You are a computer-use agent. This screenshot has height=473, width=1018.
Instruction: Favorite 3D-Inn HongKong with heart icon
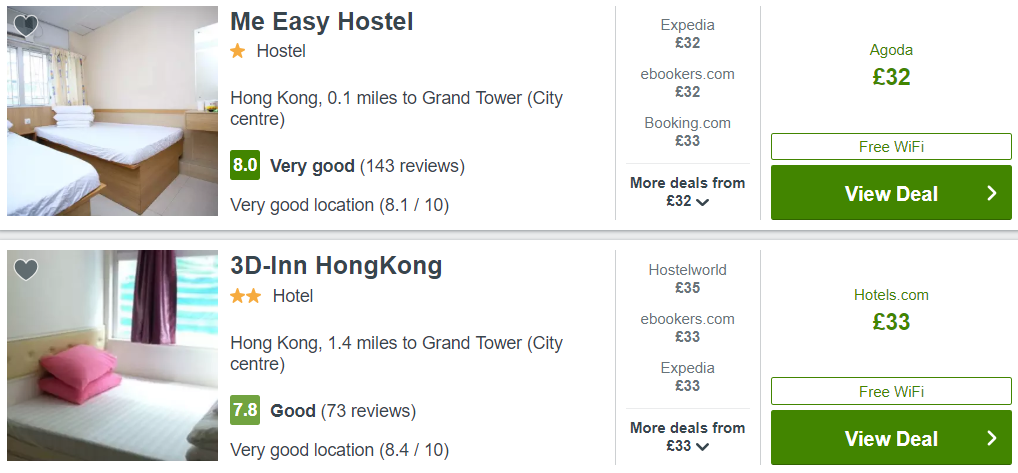click(x=26, y=269)
